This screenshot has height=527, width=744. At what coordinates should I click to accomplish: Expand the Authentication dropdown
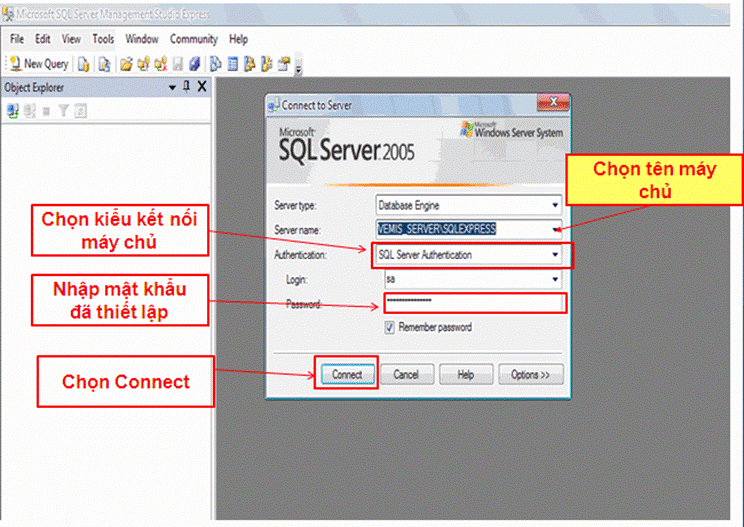555,255
